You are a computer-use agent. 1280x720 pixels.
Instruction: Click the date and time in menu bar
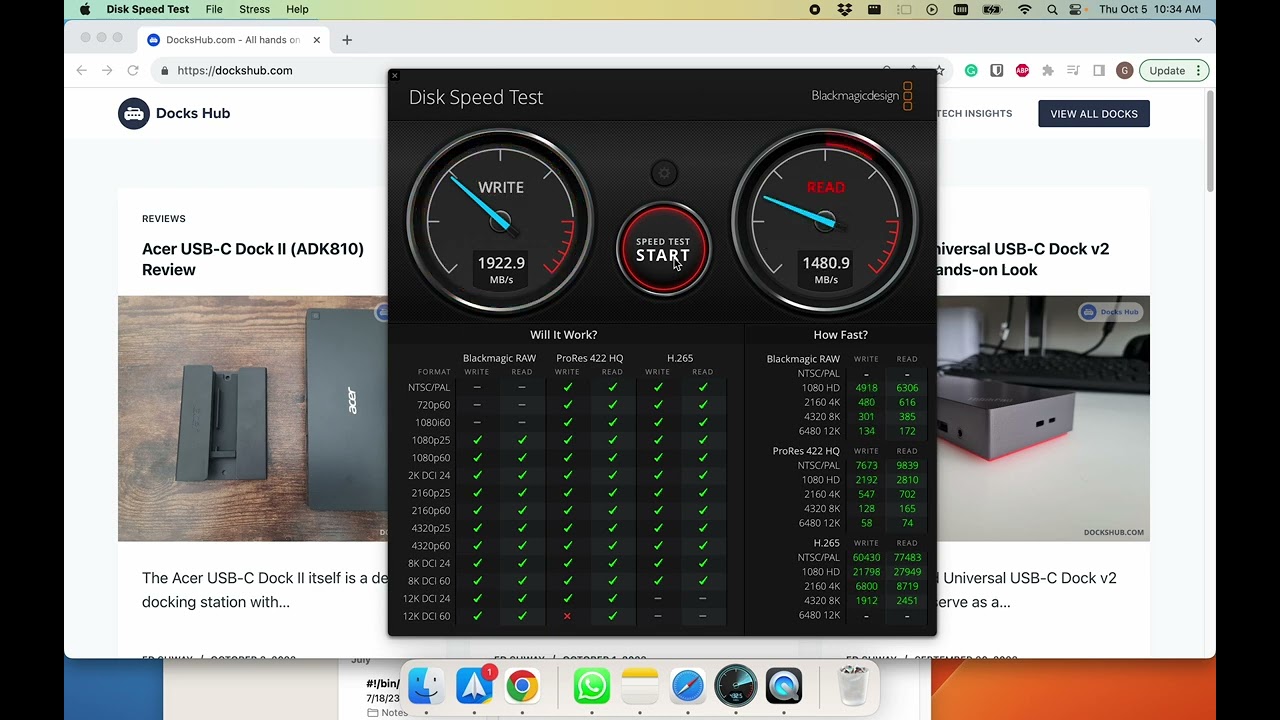(1150, 9)
